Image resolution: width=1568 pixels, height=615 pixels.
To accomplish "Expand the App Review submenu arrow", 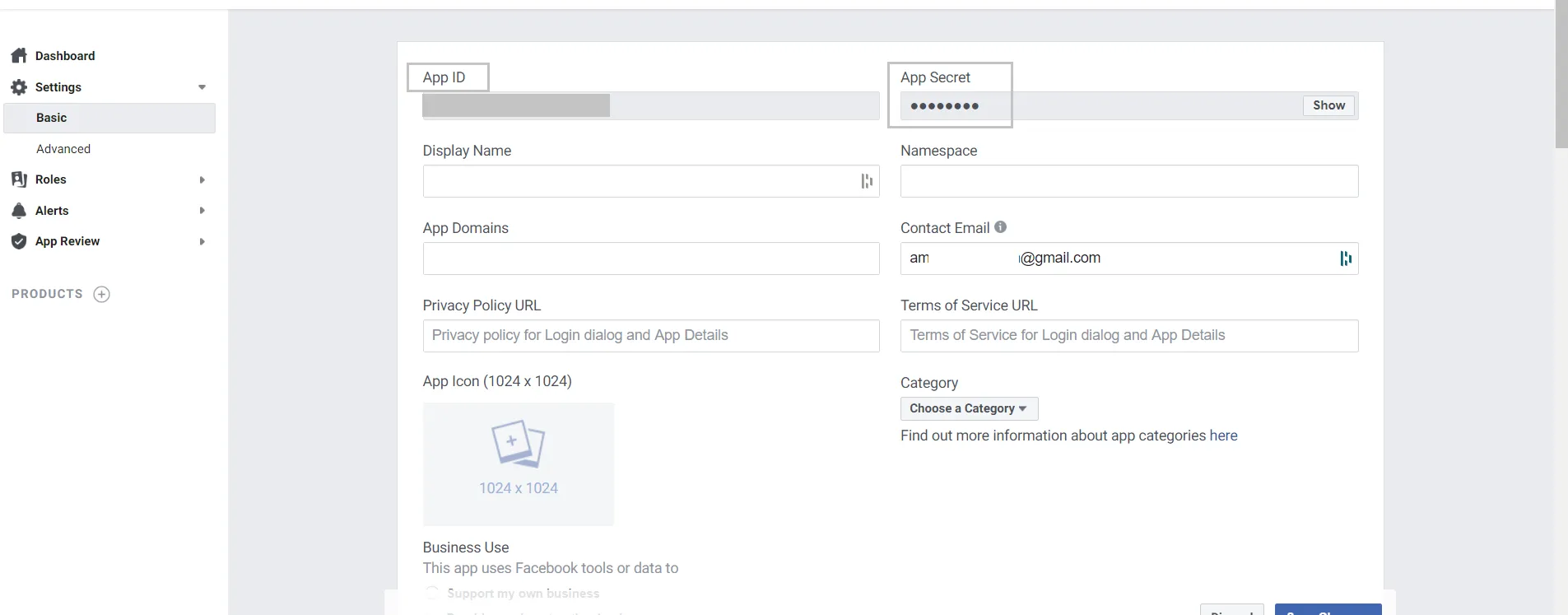I will [202, 241].
